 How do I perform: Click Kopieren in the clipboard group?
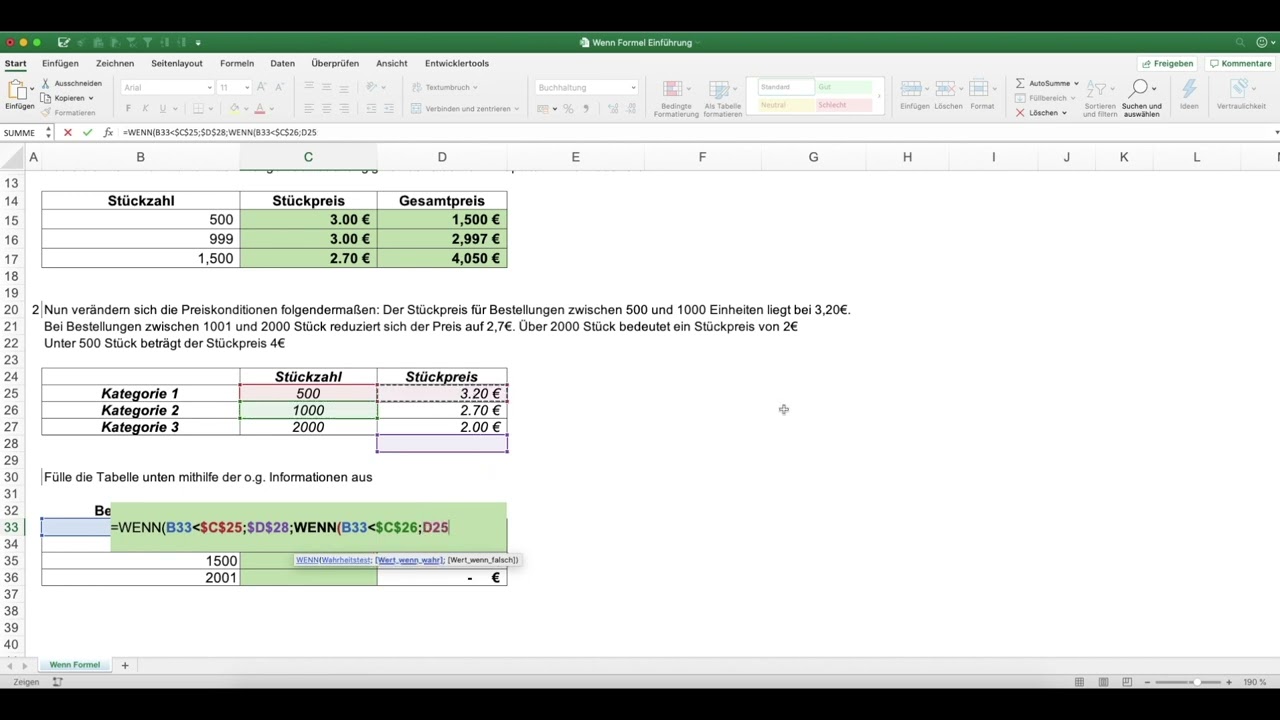pyautogui.click(x=67, y=98)
